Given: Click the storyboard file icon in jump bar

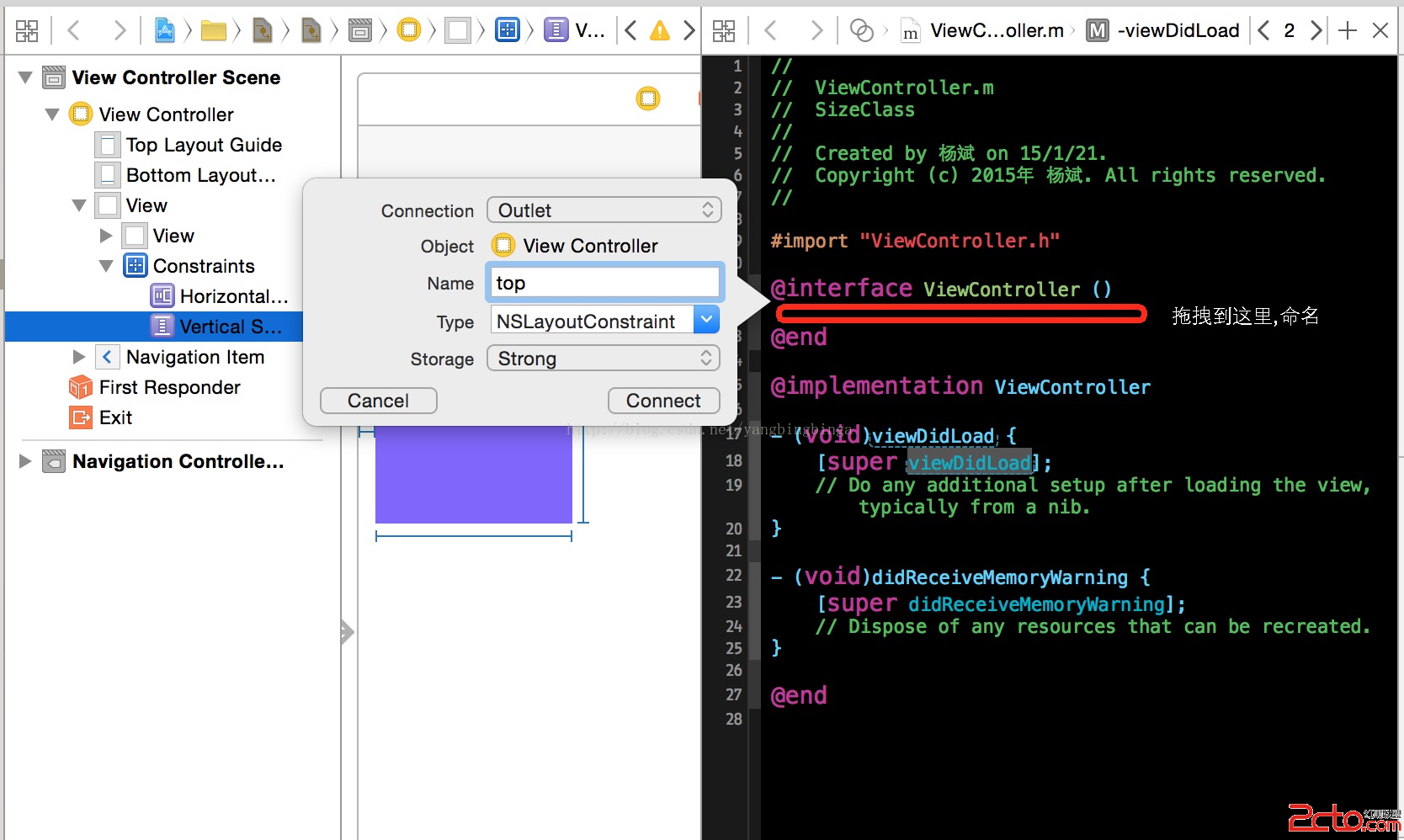Looking at the screenshot, I should click(263, 31).
